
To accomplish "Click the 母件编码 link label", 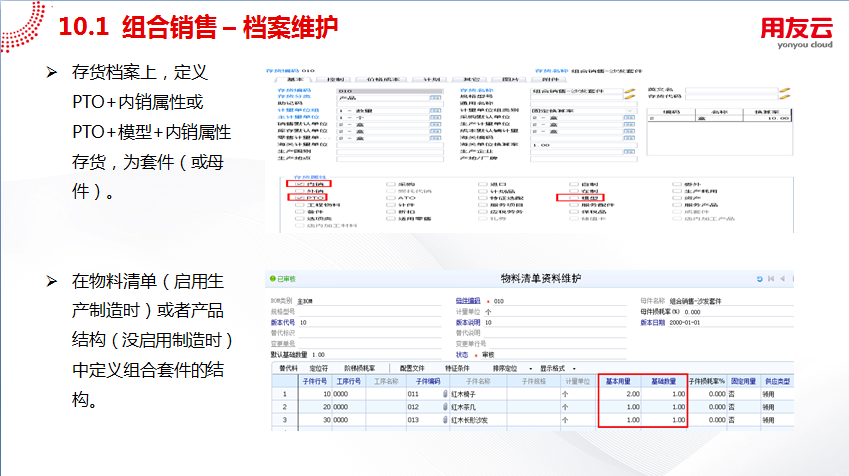I will tap(468, 301).
